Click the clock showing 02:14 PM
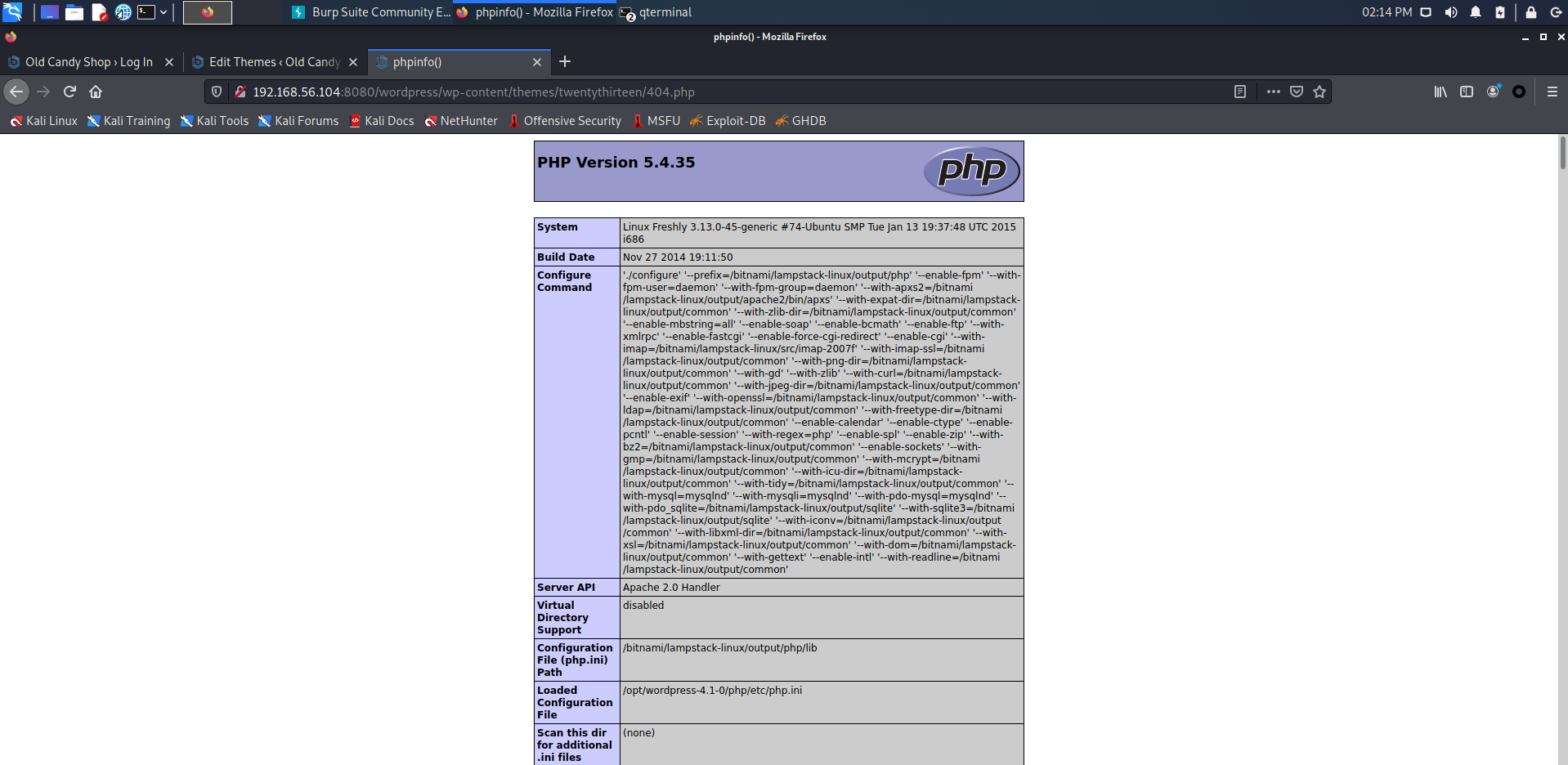Viewport: 1568px width, 765px height. pos(1387,12)
